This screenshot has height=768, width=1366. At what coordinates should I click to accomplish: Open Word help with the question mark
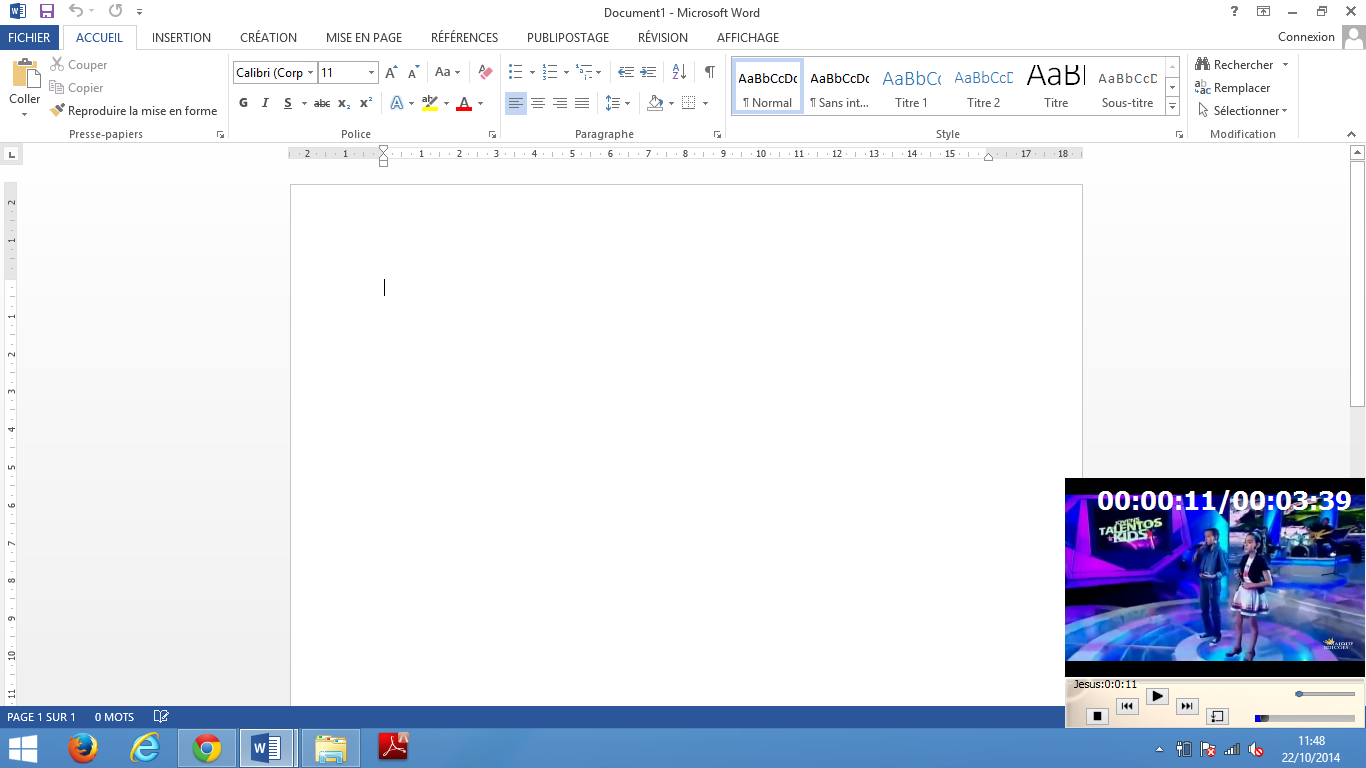[1235, 12]
